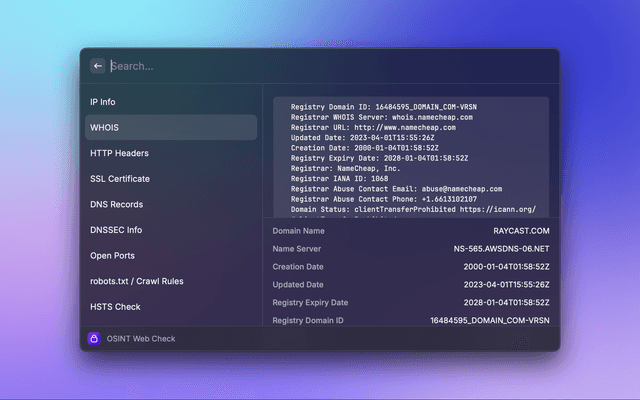Click the Name Server metadata row
The image size is (640, 400).
coord(411,249)
